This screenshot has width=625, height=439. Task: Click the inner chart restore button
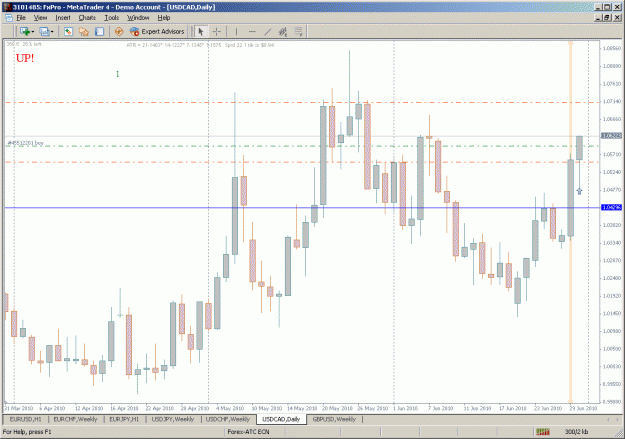(607, 18)
